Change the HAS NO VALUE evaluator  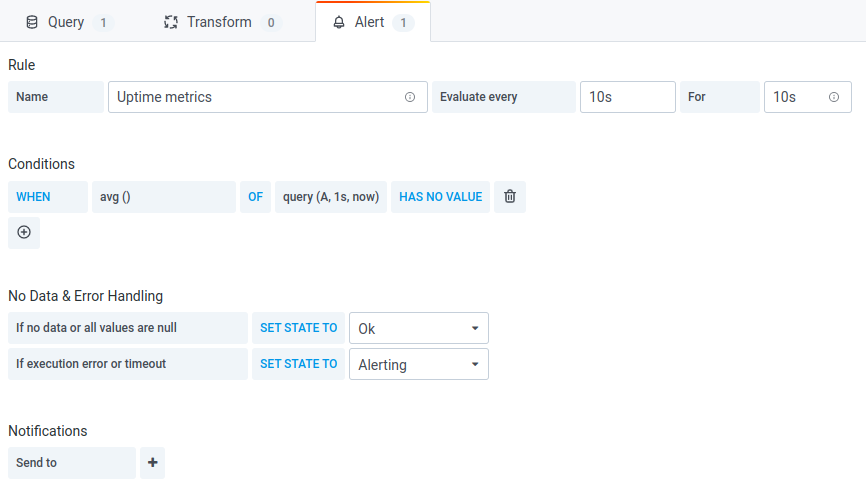[x=440, y=197]
